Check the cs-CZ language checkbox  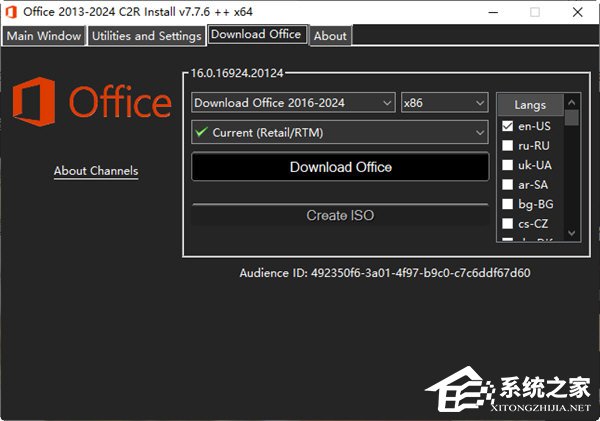(x=507, y=224)
